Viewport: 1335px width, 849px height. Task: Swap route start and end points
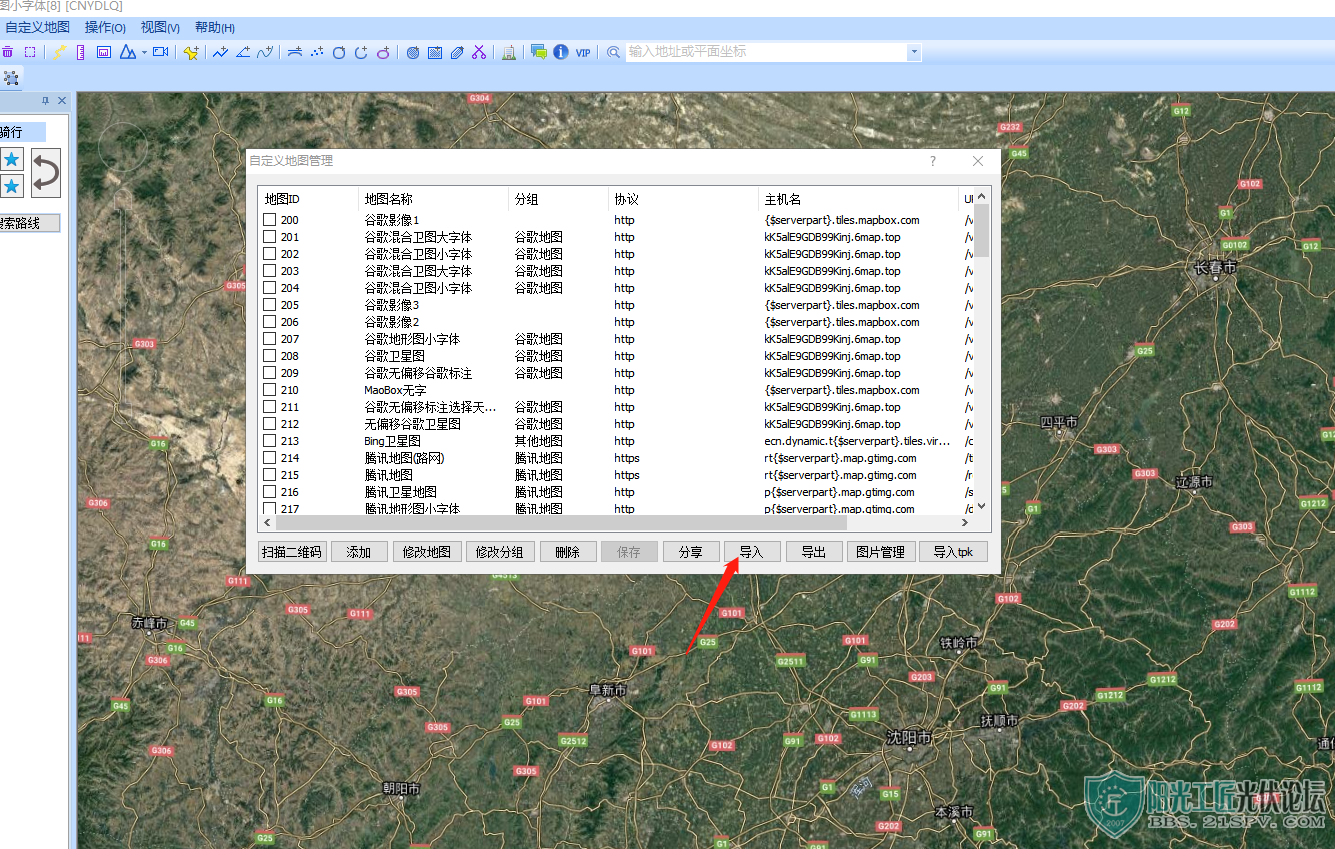pyautogui.click(x=46, y=173)
